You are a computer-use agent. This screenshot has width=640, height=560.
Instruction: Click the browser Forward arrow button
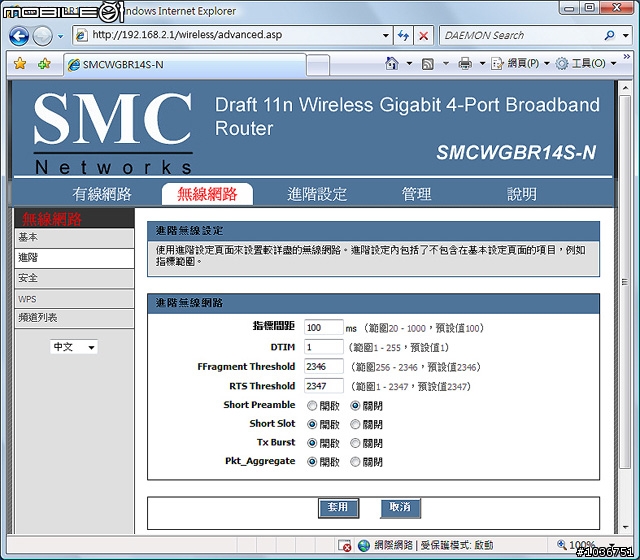tap(42, 36)
